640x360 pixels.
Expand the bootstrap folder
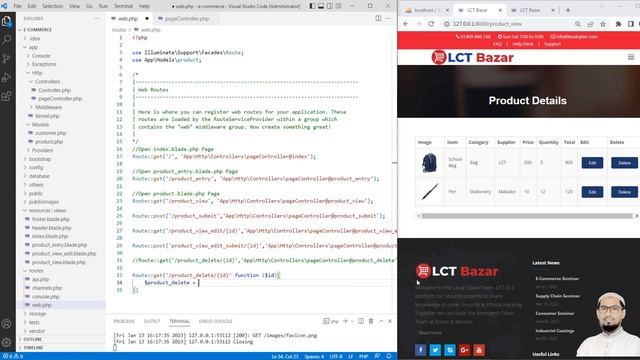pyautogui.click(x=40, y=159)
